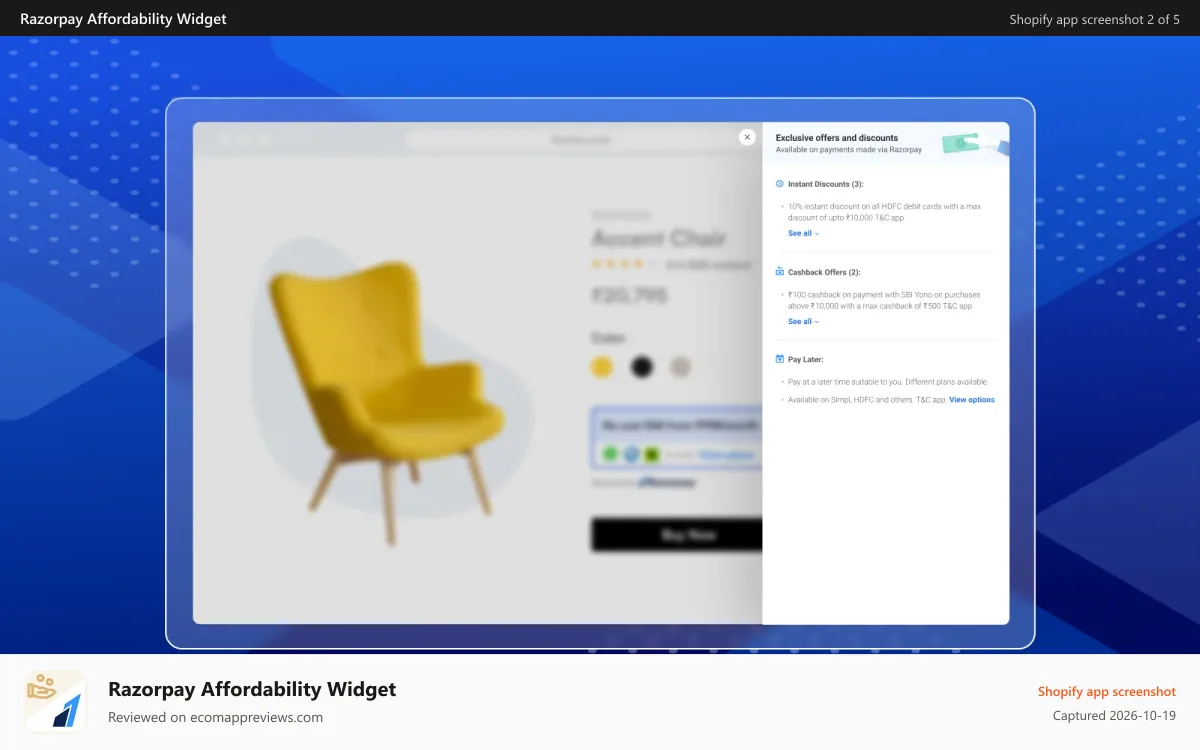The height and width of the screenshot is (750, 1200).
Task: Click the 'Cashback Offers (2):' heading
Action: coord(824,272)
